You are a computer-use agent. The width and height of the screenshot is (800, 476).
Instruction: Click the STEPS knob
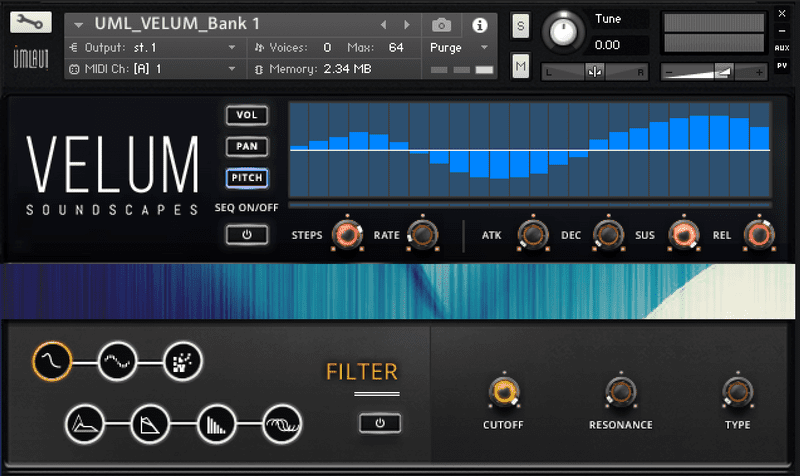click(x=347, y=235)
